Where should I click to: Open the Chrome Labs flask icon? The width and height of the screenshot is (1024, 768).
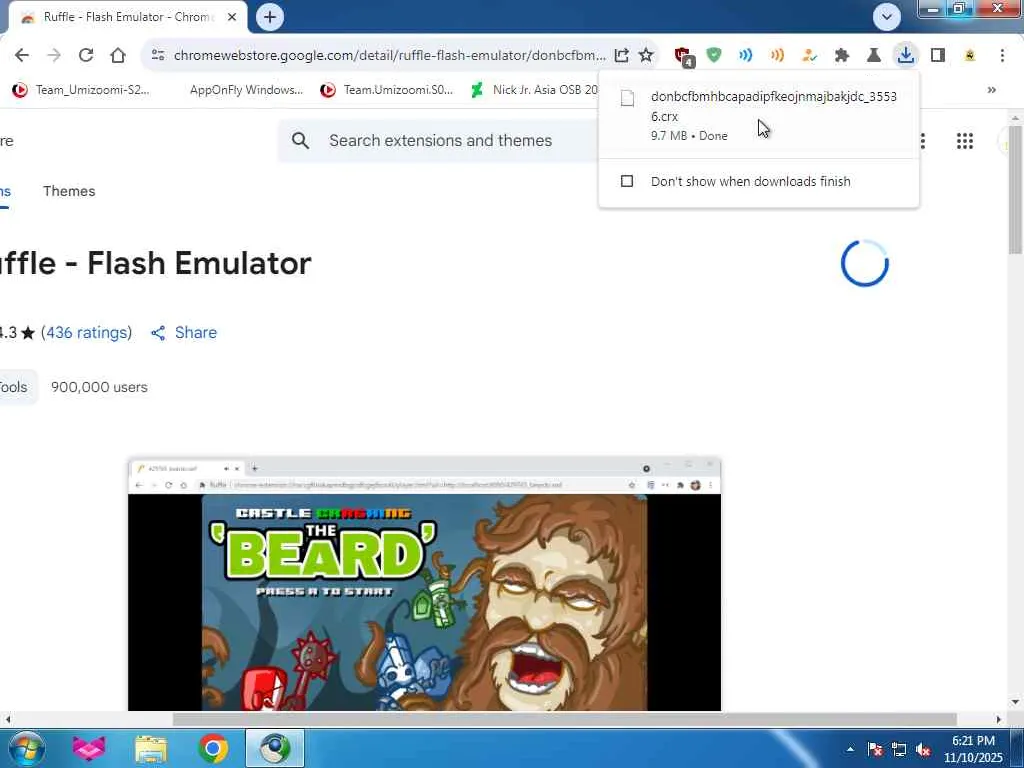873,56
